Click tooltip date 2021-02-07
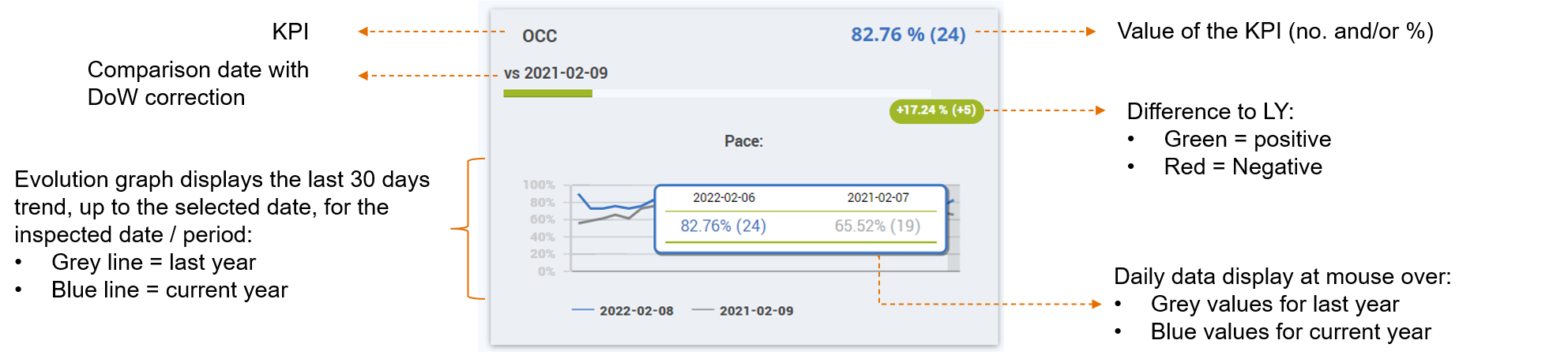The width and height of the screenshot is (1568, 359). pyautogui.click(x=878, y=198)
